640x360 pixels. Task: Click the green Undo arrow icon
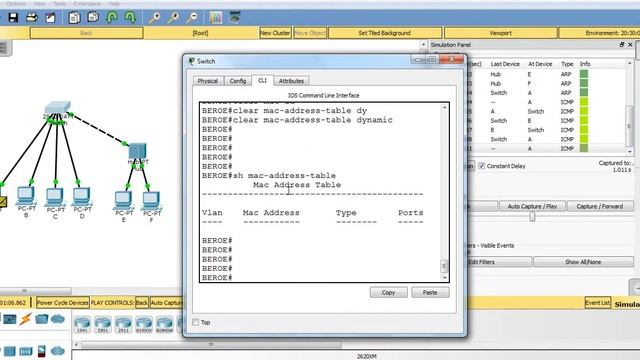pos(112,18)
